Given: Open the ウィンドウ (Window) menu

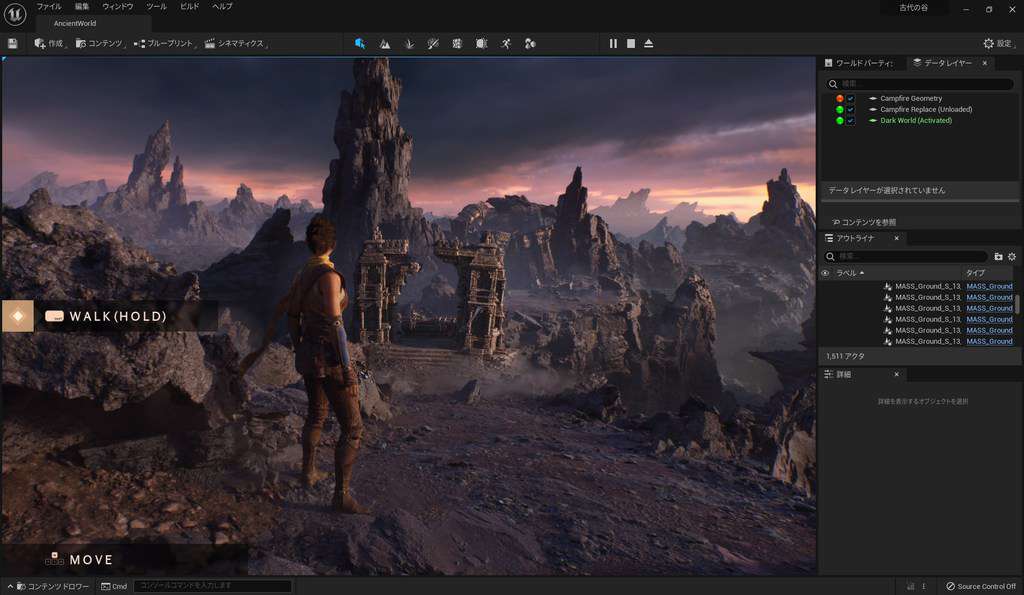Looking at the screenshot, I should [118, 7].
